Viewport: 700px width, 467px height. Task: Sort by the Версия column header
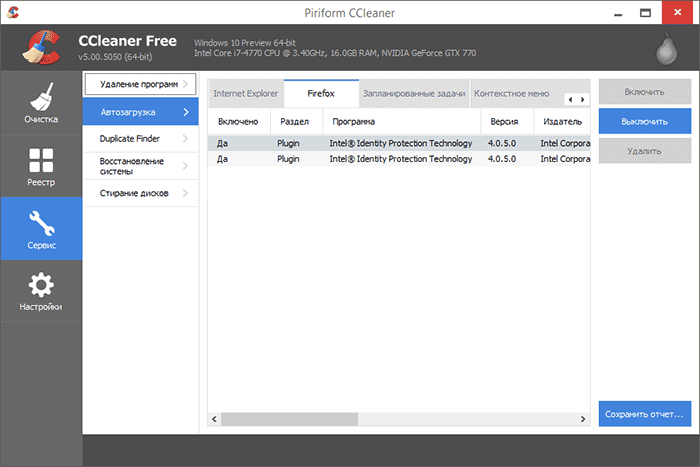click(507, 121)
